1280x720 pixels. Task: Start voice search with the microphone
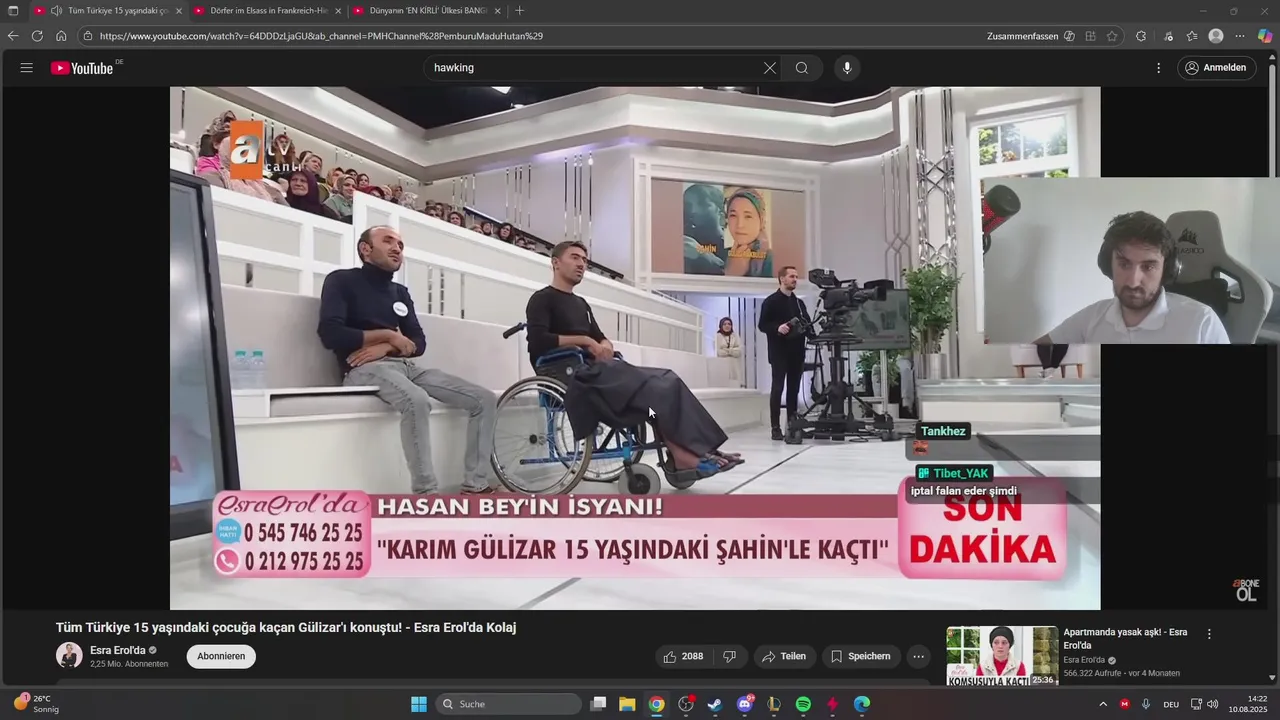[x=847, y=68]
